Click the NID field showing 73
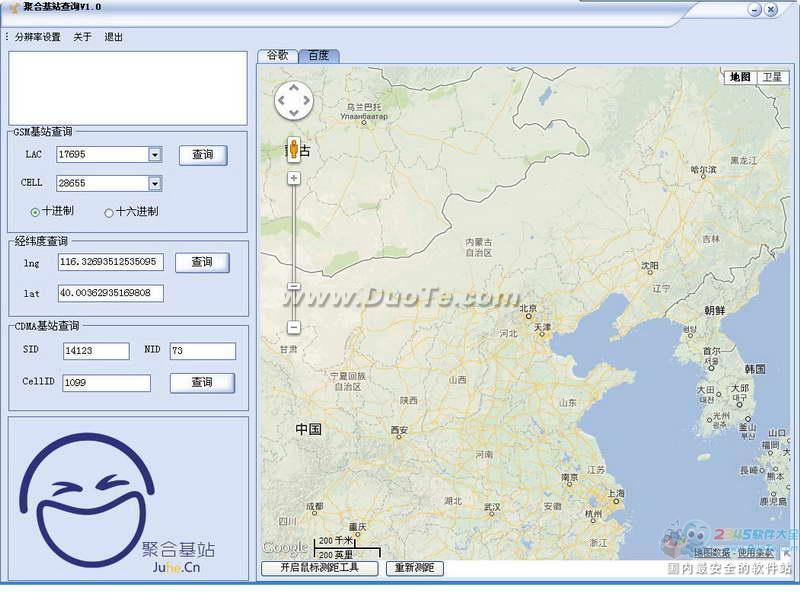 203,351
